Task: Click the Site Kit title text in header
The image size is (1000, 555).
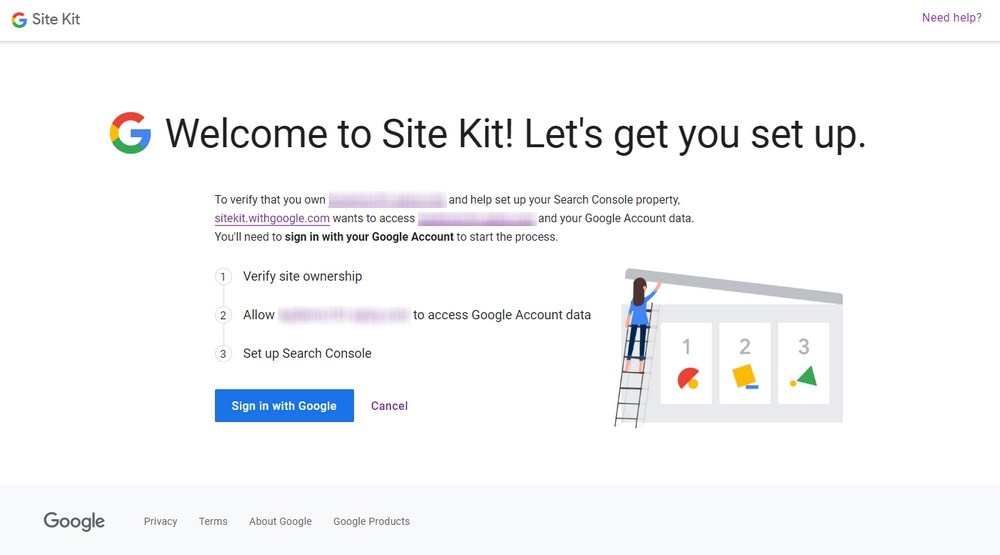Action: pyautogui.click(x=56, y=20)
